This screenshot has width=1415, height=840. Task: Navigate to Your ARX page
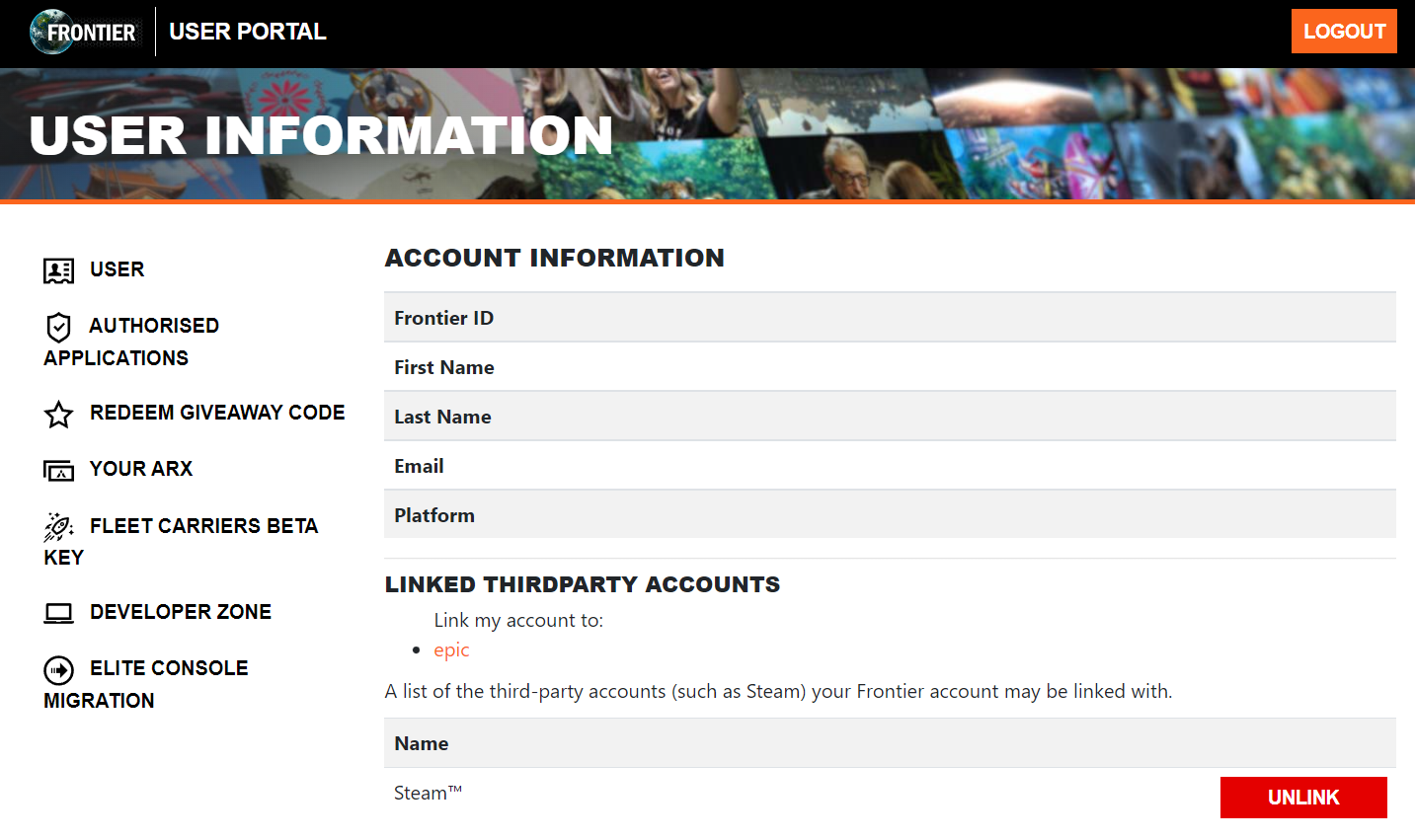(141, 469)
